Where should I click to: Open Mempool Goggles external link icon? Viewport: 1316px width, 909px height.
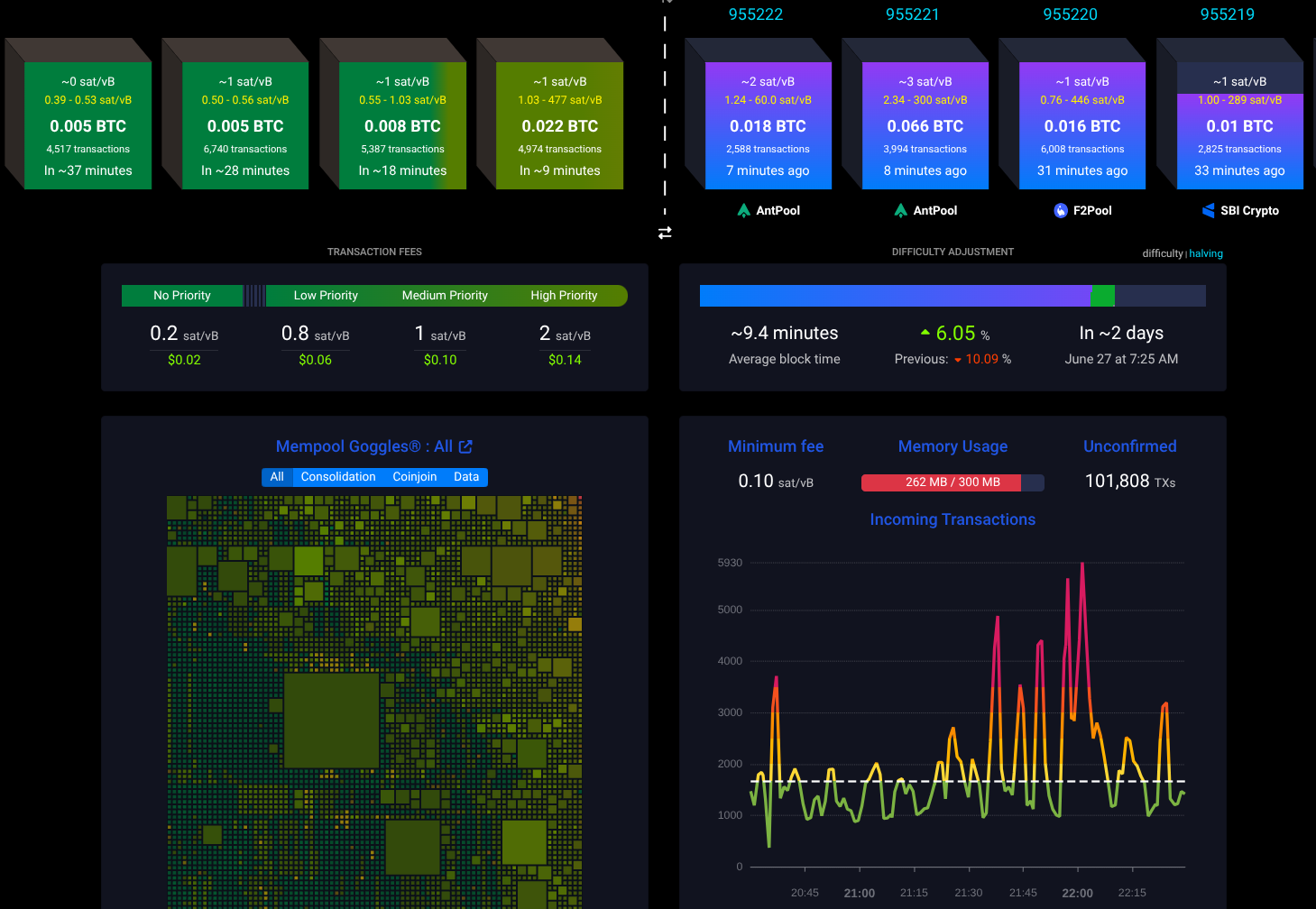tap(465, 446)
